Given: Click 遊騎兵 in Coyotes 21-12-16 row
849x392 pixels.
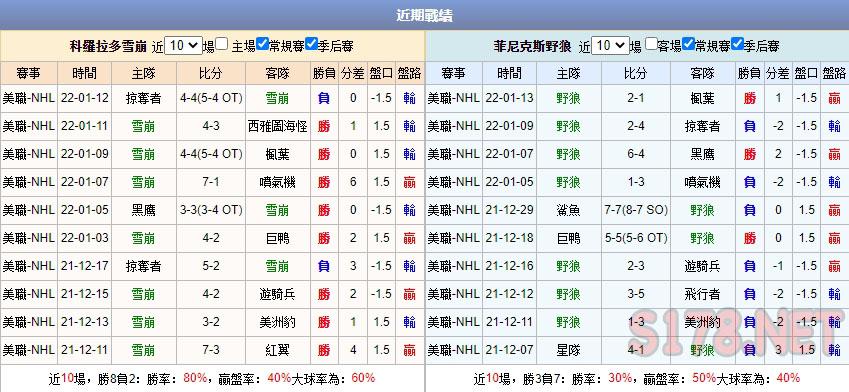Looking at the screenshot, I should pos(702,266).
